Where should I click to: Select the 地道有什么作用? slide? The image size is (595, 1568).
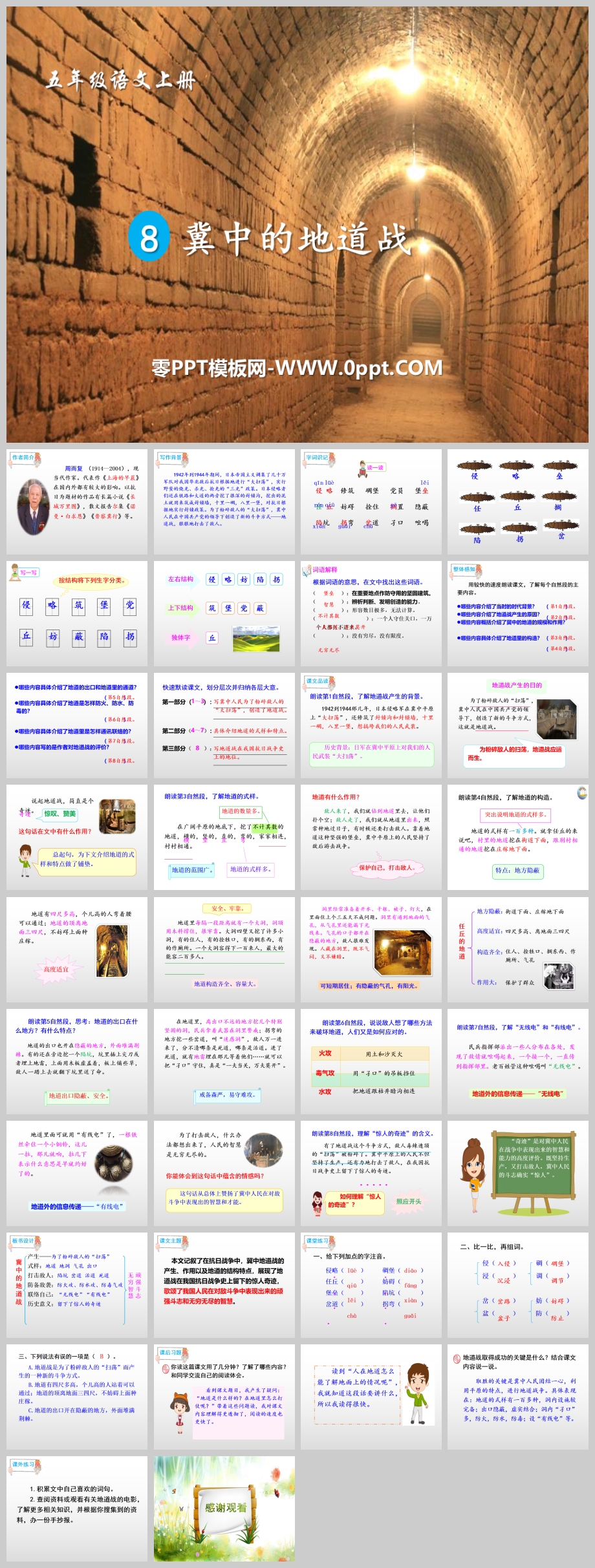coord(371,838)
